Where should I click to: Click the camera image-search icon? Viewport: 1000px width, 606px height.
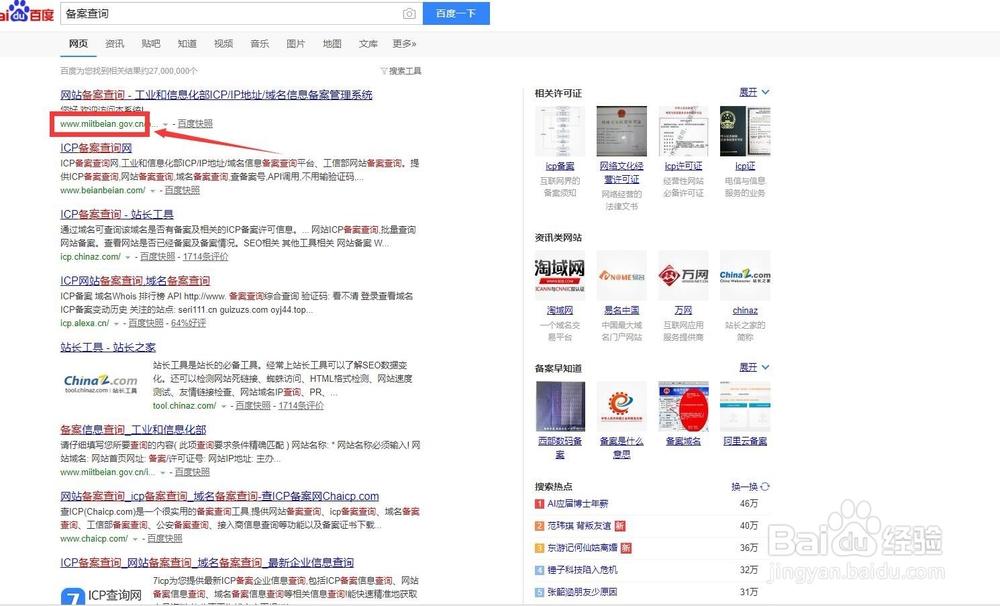pyautogui.click(x=409, y=13)
